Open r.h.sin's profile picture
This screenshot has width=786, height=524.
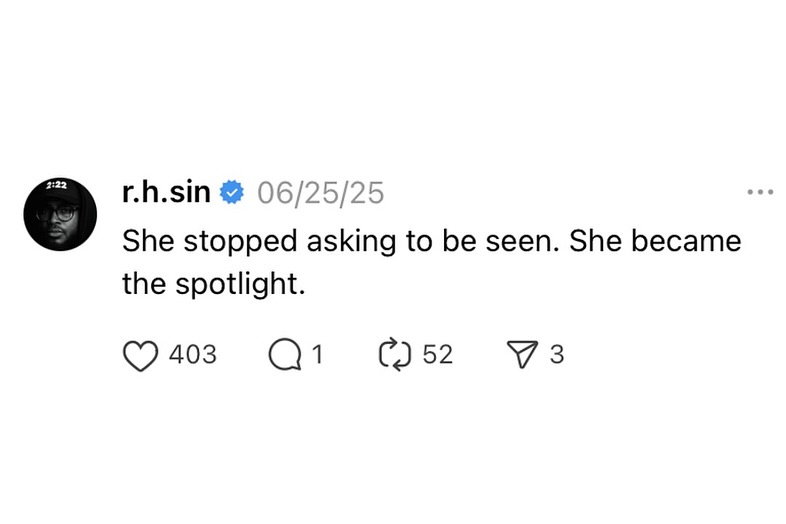(60, 216)
